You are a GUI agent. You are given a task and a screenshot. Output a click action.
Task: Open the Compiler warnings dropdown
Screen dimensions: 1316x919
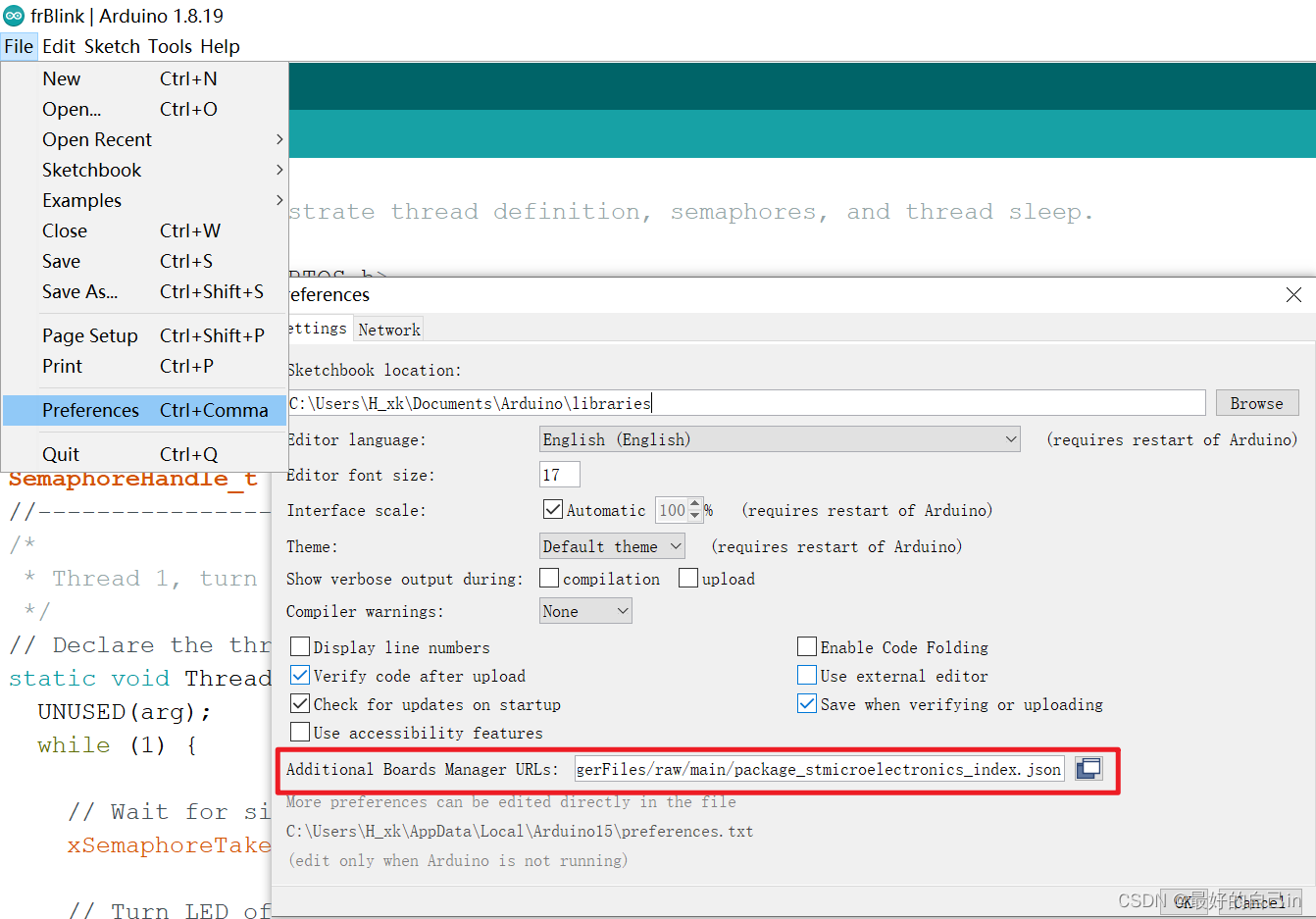[585, 611]
